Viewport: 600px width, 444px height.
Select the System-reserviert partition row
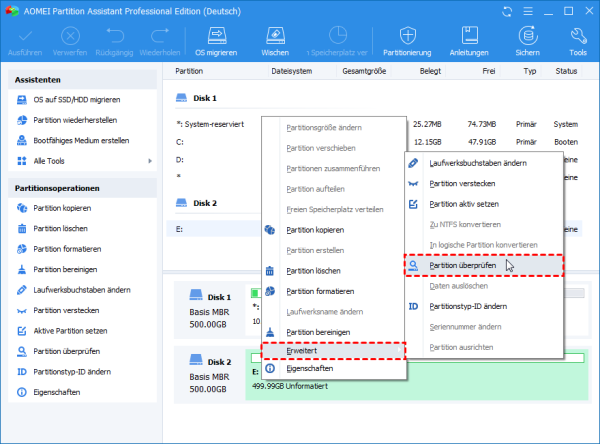(x=214, y=124)
